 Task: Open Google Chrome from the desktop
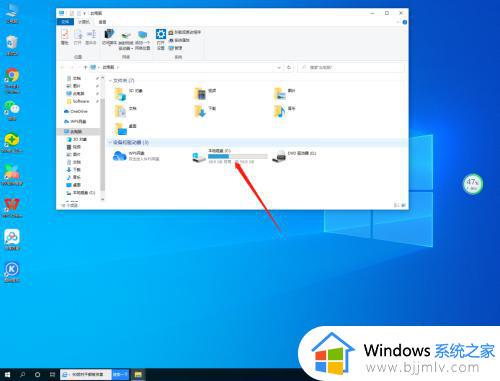(x=12, y=80)
